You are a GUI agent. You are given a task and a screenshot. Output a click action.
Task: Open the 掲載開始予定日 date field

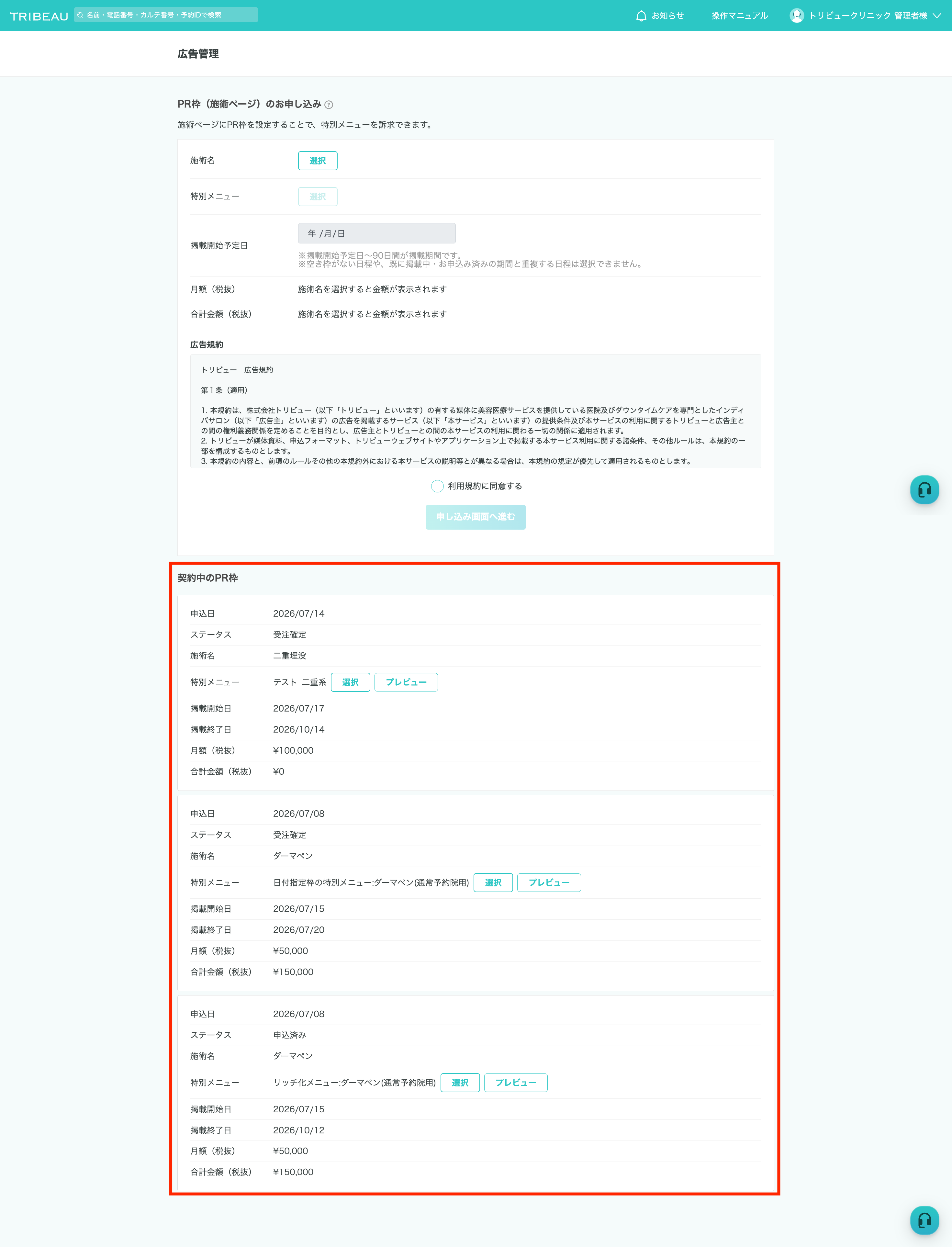click(x=377, y=233)
